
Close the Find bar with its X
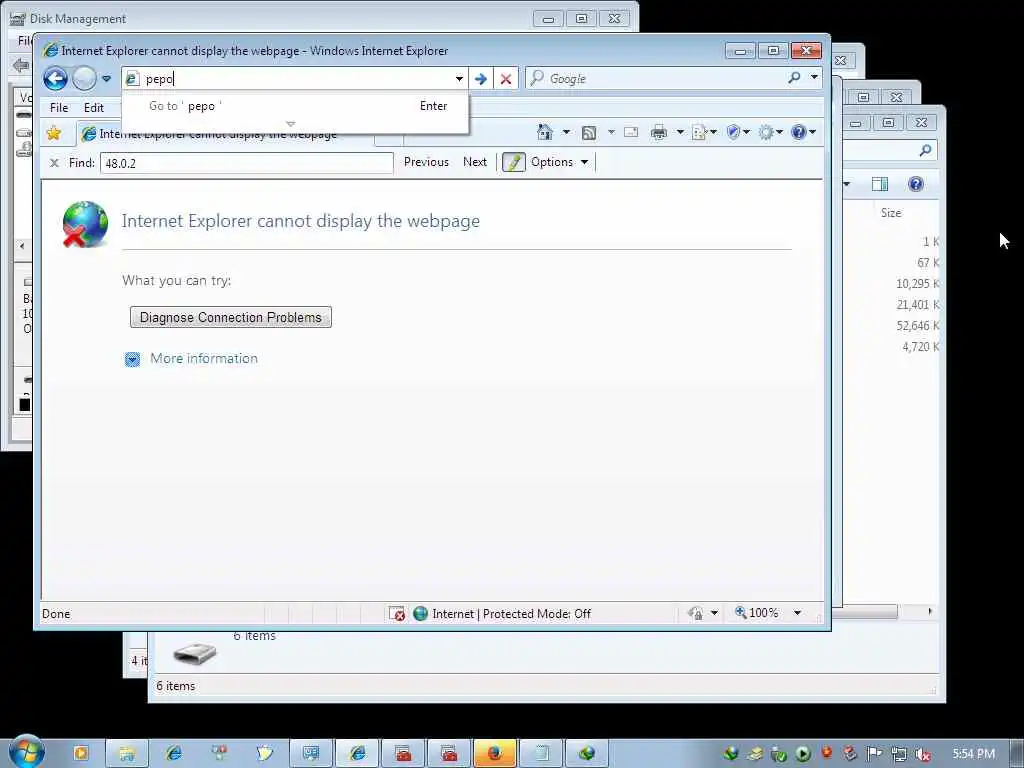(x=54, y=163)
